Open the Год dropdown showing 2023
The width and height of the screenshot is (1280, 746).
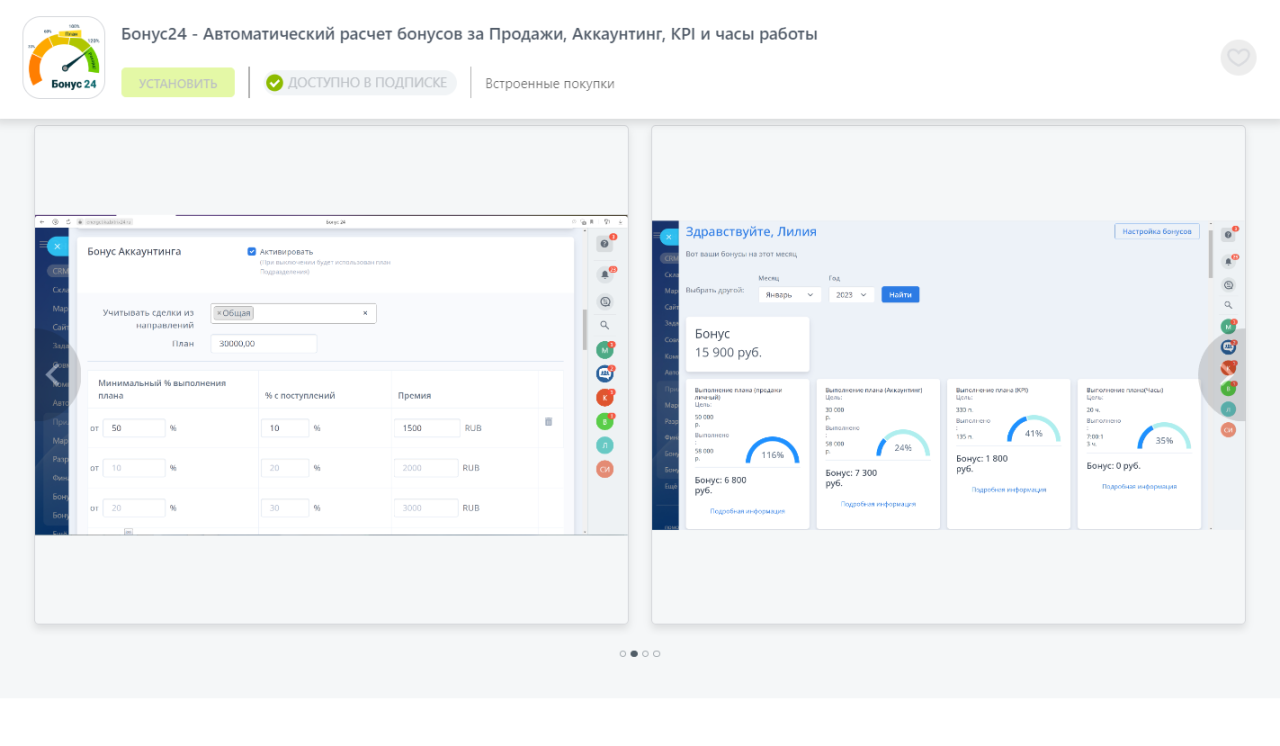coord(851,295)
